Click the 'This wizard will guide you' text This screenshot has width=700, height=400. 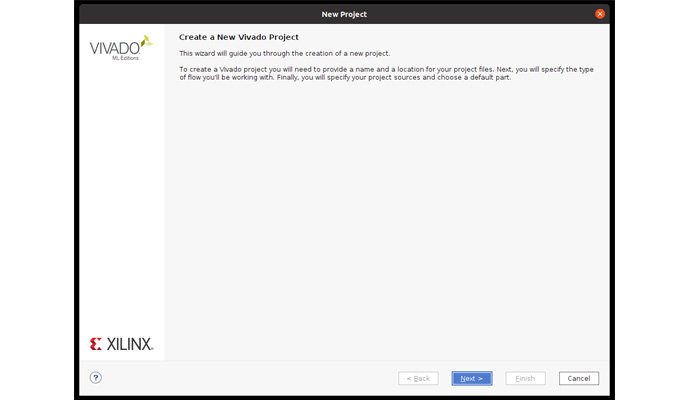[x=284, y=54]
